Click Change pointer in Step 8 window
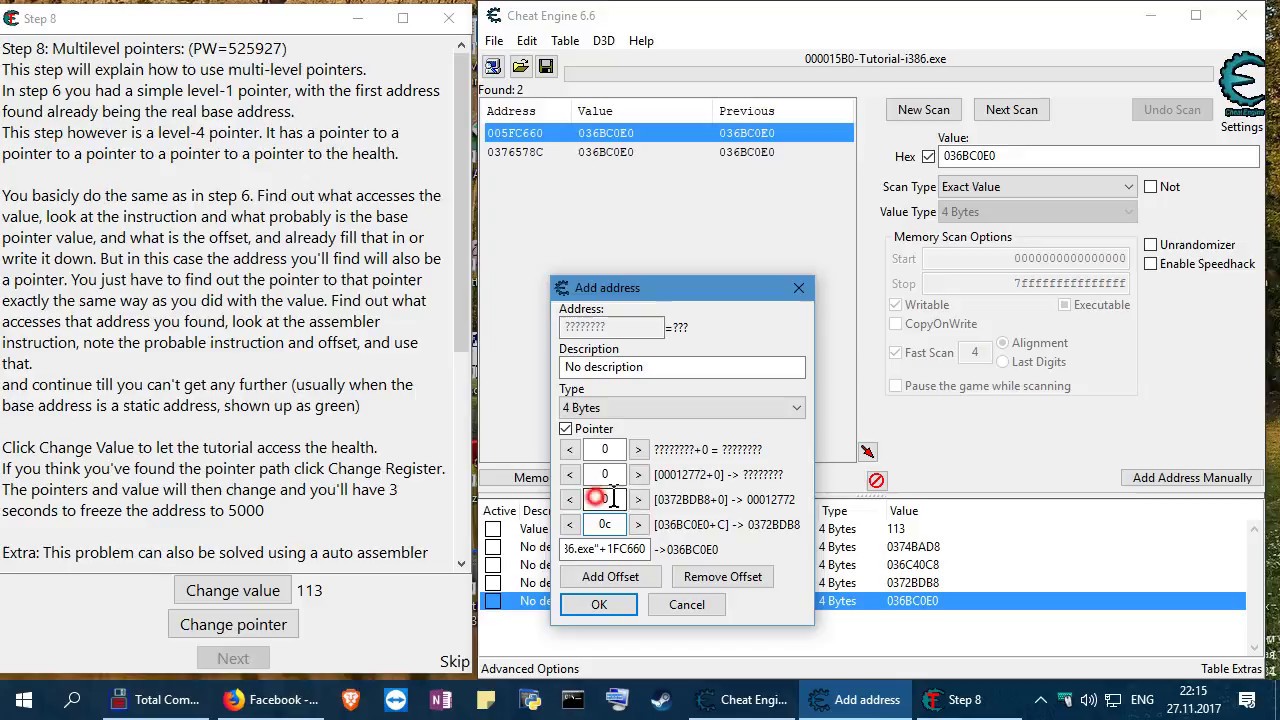Image resolution: width=1280 pixels, height=720 pixels. tap(233, 625)
